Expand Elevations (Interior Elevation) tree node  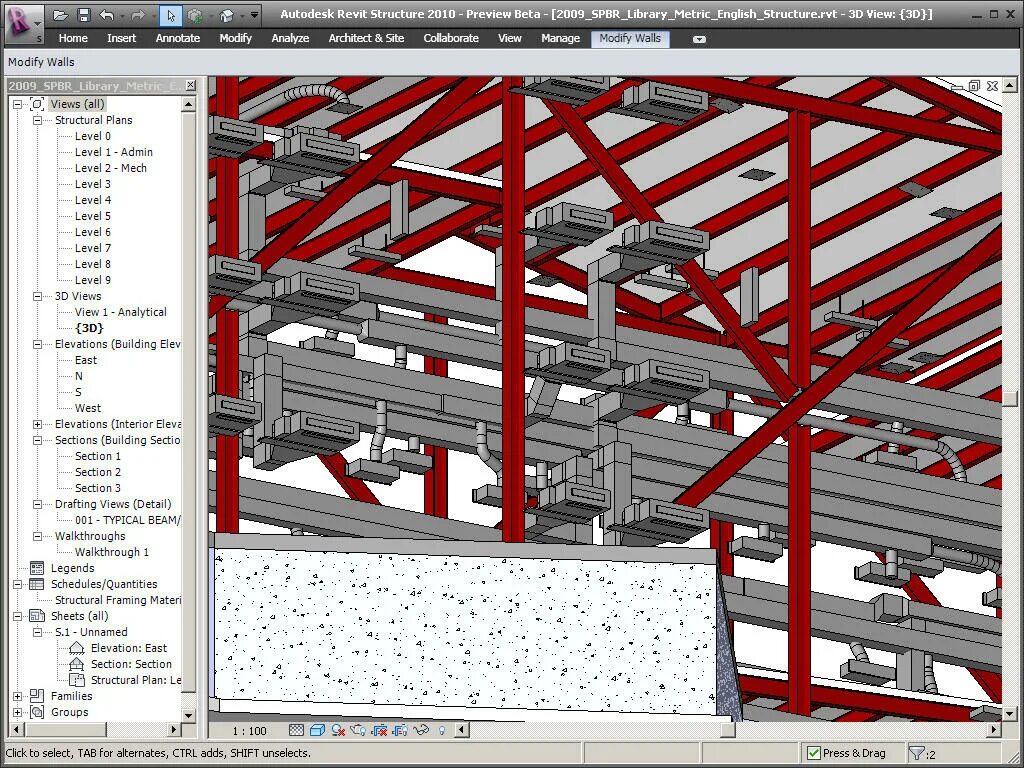click(37, 424)
